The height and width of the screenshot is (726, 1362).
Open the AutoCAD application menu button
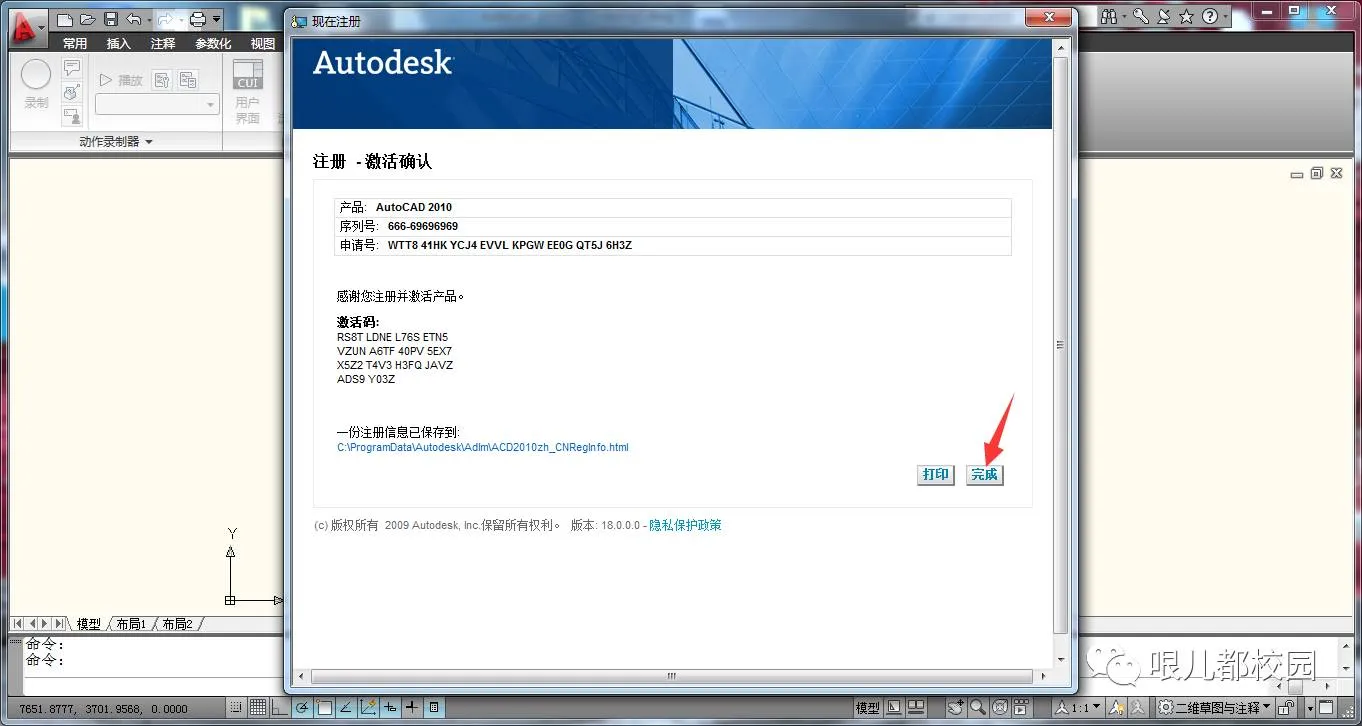coord(27,27)
